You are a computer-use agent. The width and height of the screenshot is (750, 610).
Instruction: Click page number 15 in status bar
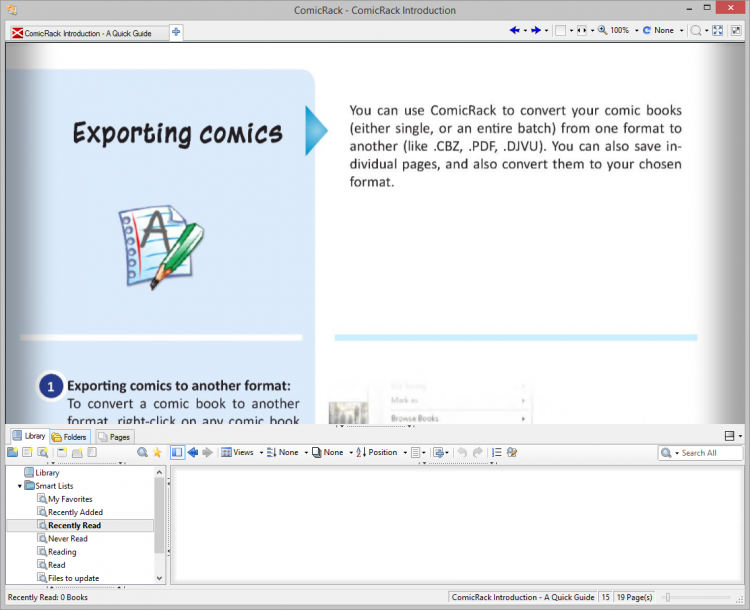click(x=606, y=597)
